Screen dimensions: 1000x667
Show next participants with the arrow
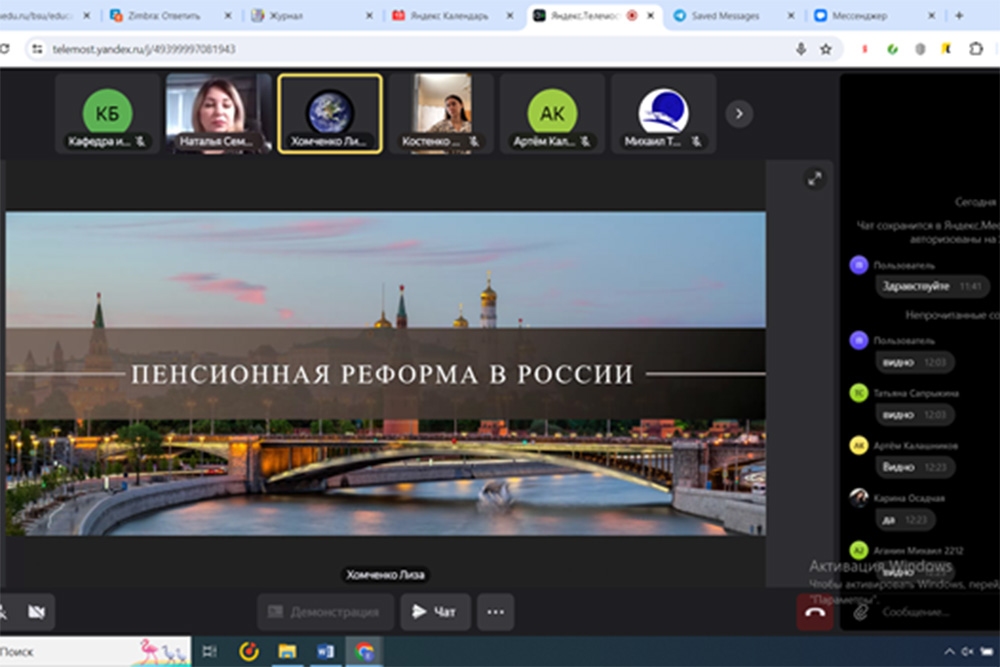pyautogui.click(x=739, y=114)
